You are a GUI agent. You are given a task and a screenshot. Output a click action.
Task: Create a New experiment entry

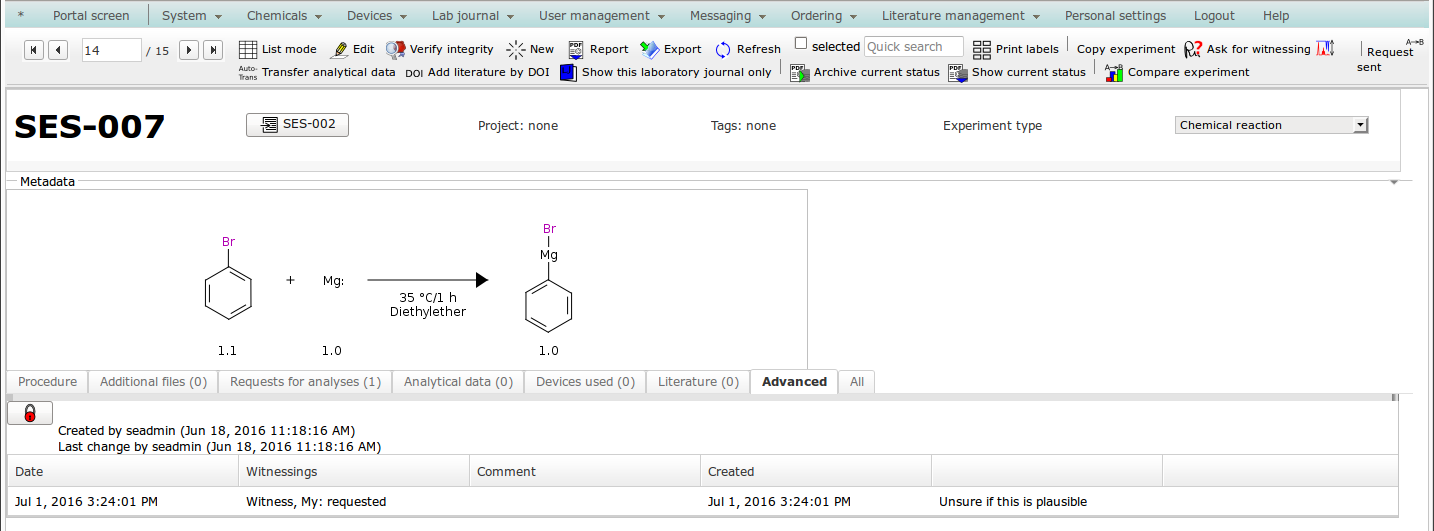tap(516, 49)
